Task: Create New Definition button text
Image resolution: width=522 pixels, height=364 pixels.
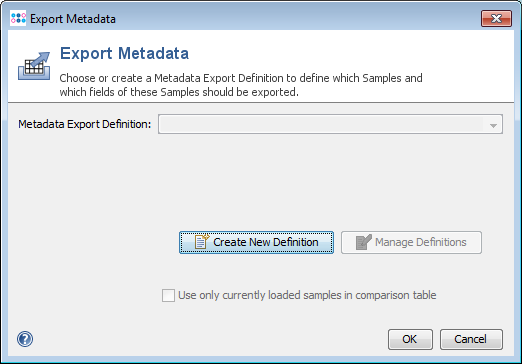Action: (x=266, y=242)
